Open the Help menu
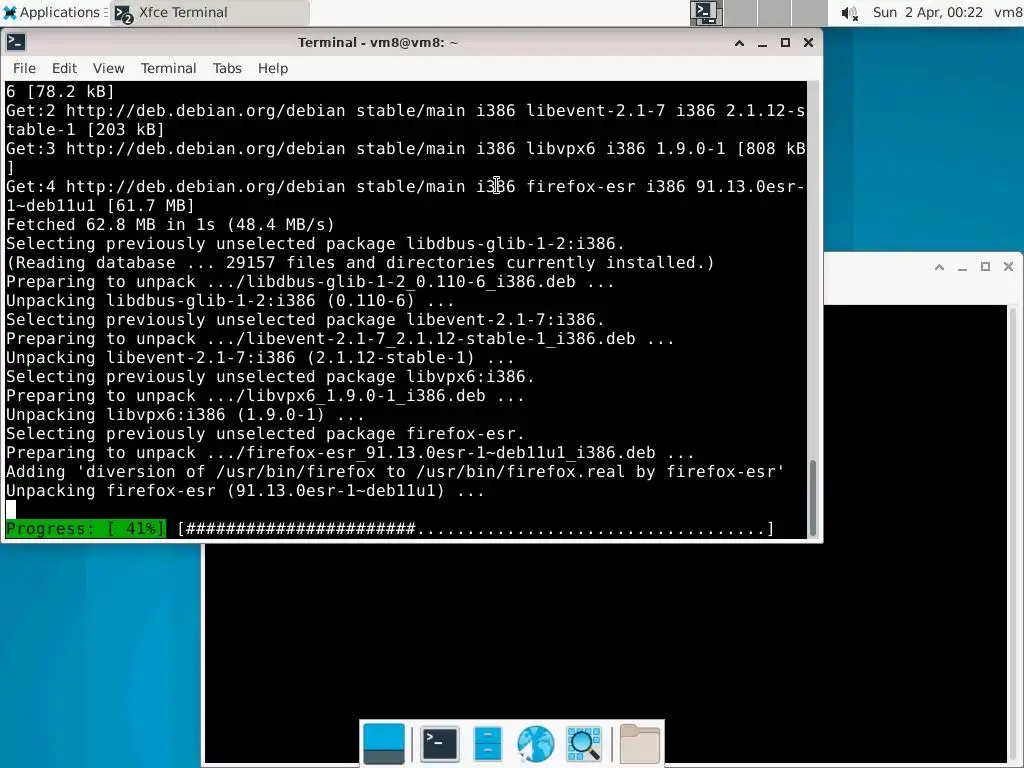 272,68
